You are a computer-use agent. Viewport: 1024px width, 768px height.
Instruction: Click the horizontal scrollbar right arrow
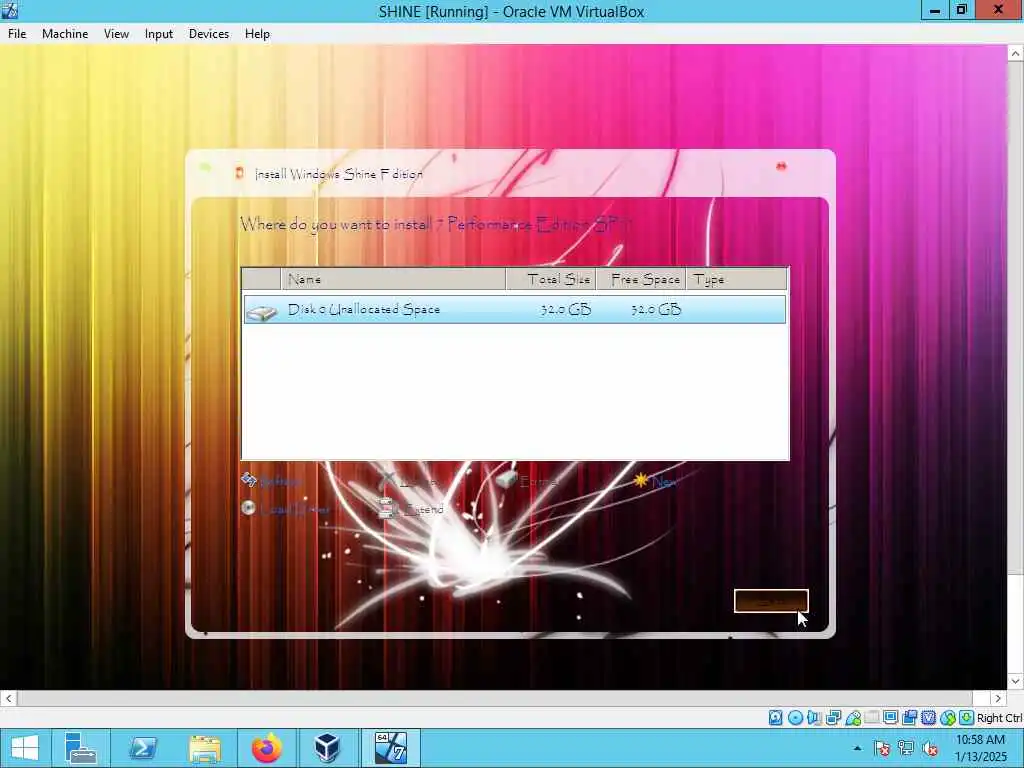click(x=998, y=698)
